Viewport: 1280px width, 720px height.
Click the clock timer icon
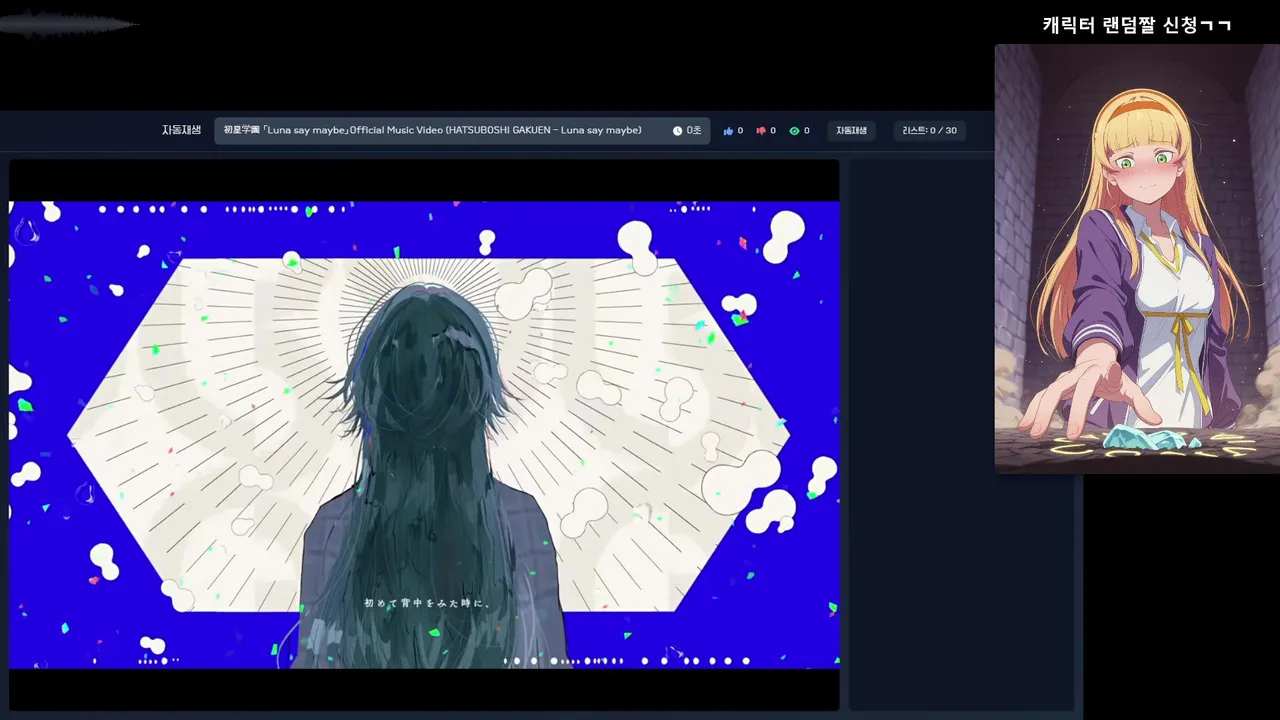677,131
